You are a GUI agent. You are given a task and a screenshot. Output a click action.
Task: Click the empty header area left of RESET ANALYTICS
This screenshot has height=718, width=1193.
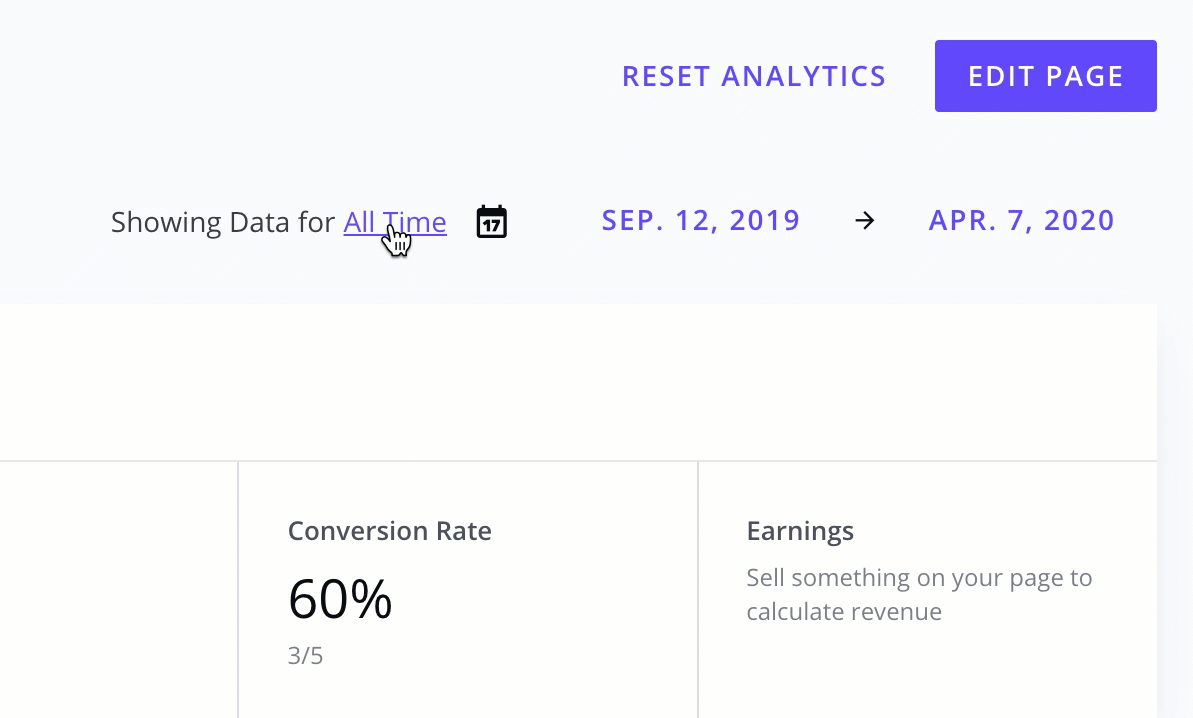point(304,76)
